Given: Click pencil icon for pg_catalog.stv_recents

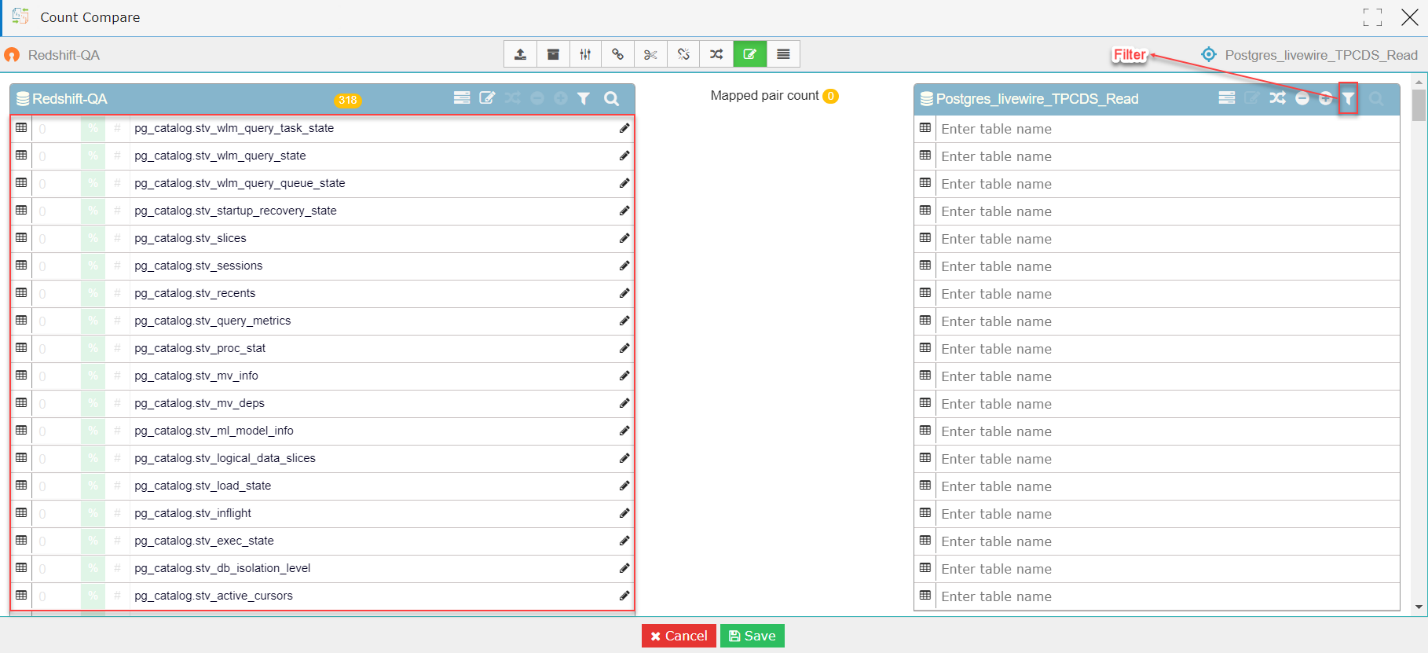Looking at the screenshot, I should (624, 293).
